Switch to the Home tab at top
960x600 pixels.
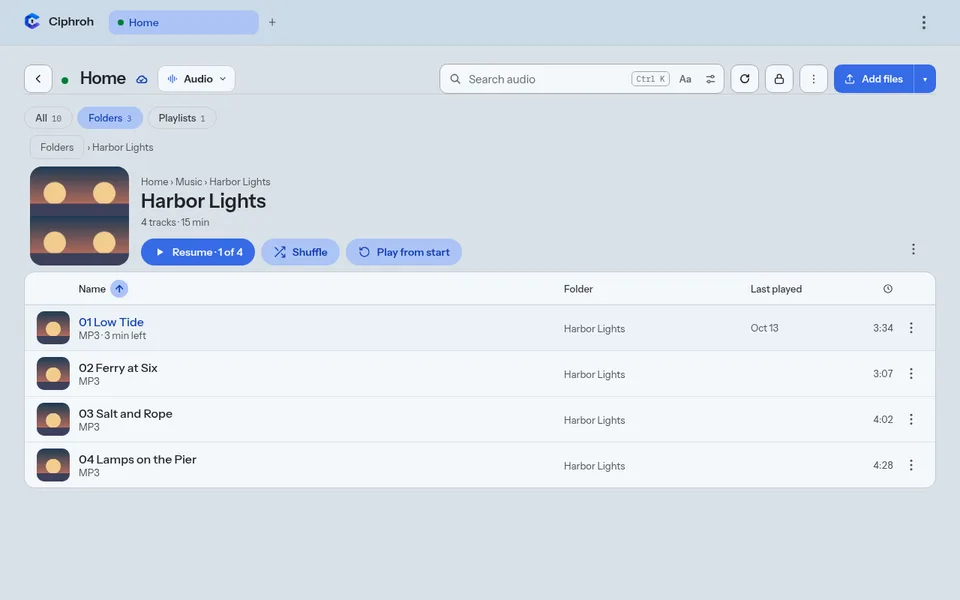point(184,23)
